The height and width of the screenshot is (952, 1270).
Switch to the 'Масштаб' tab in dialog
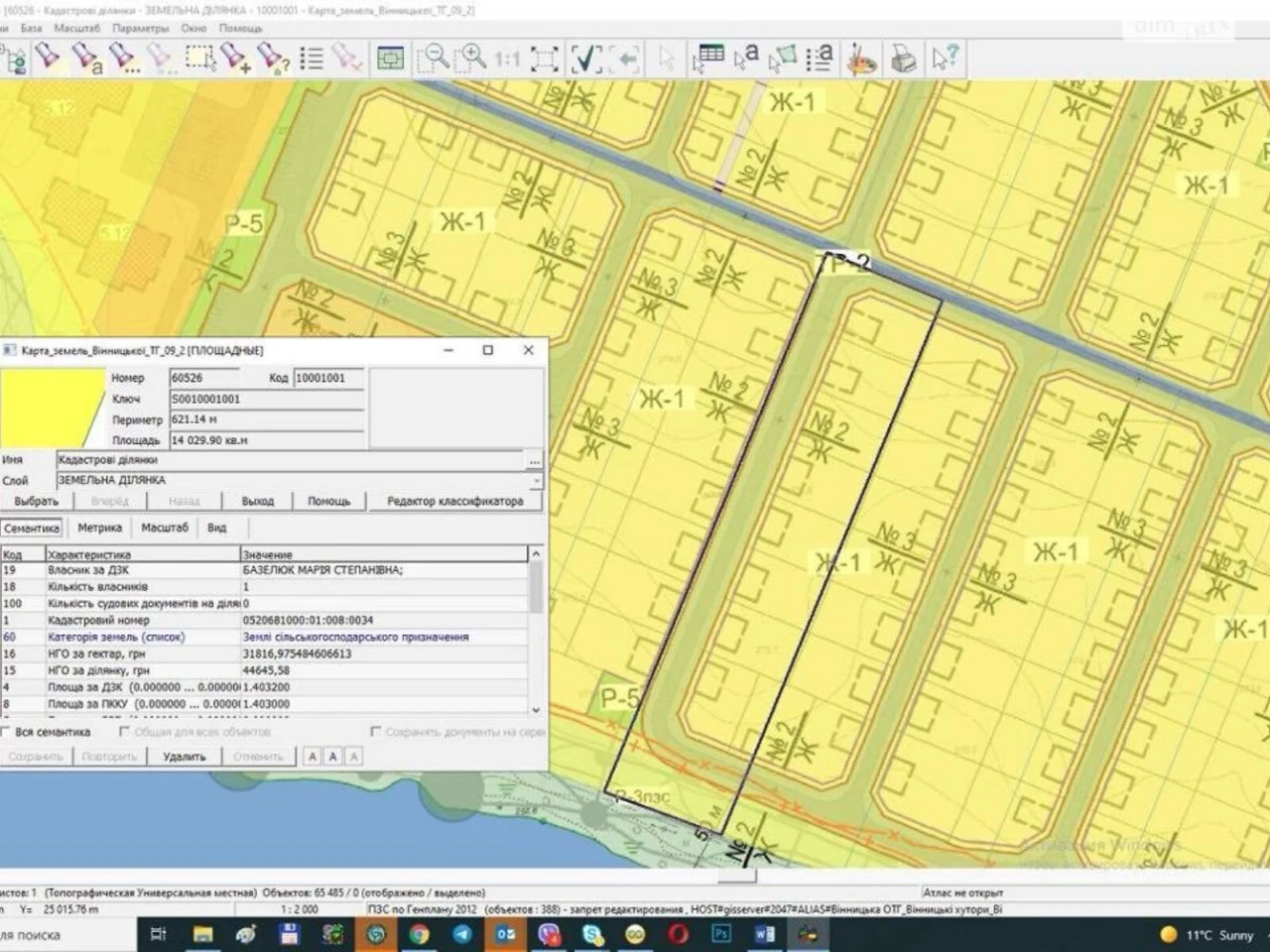coord(164,528)
